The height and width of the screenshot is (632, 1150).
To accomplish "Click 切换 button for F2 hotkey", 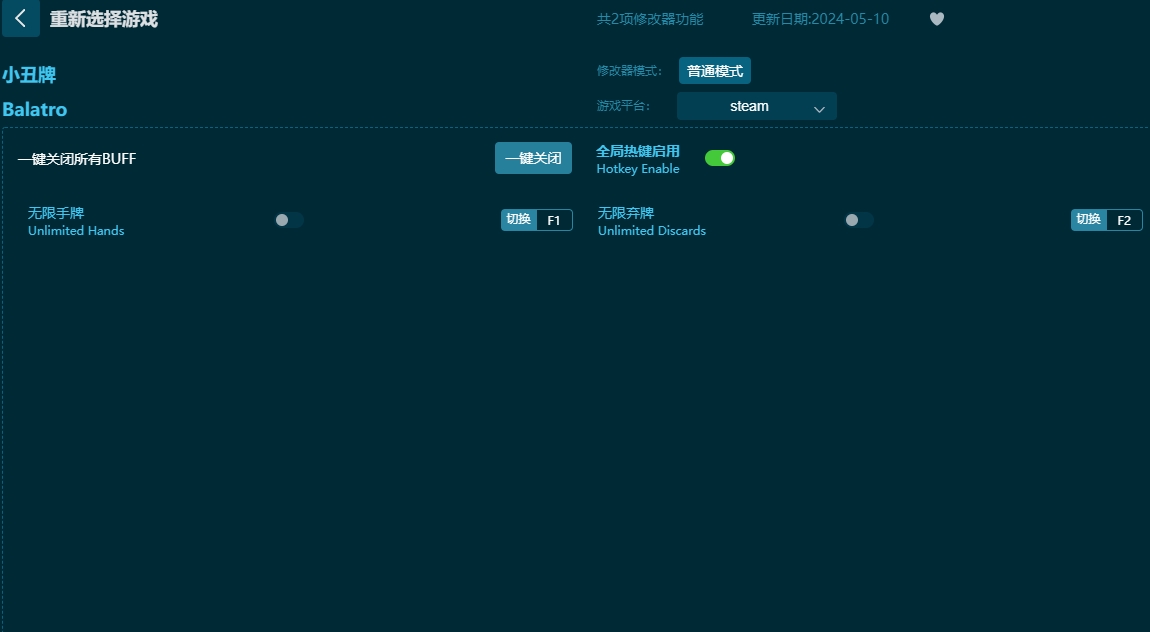I will [x=1088, y=219].
